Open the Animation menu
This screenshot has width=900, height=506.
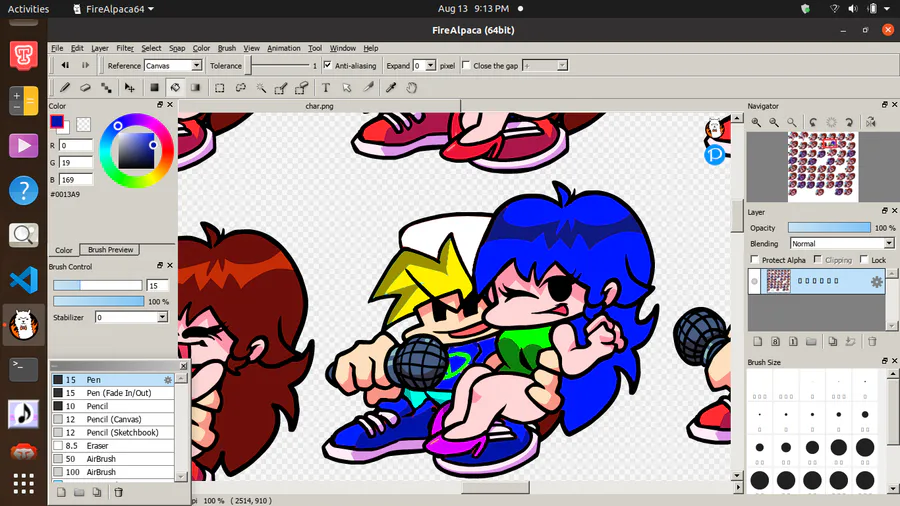click(284, 48)
